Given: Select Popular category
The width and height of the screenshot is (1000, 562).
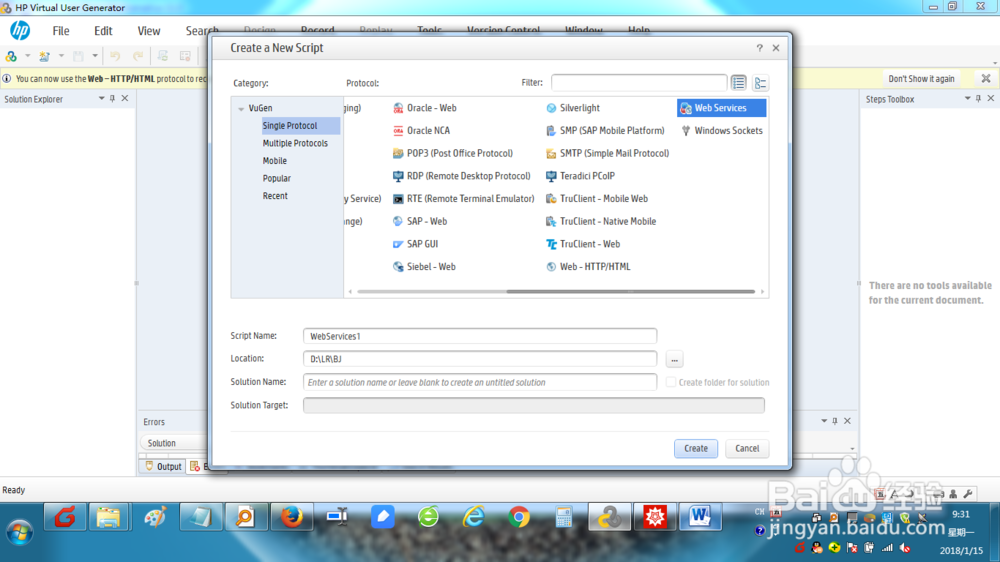Looking at the screenshot, I should pos(276,179).
